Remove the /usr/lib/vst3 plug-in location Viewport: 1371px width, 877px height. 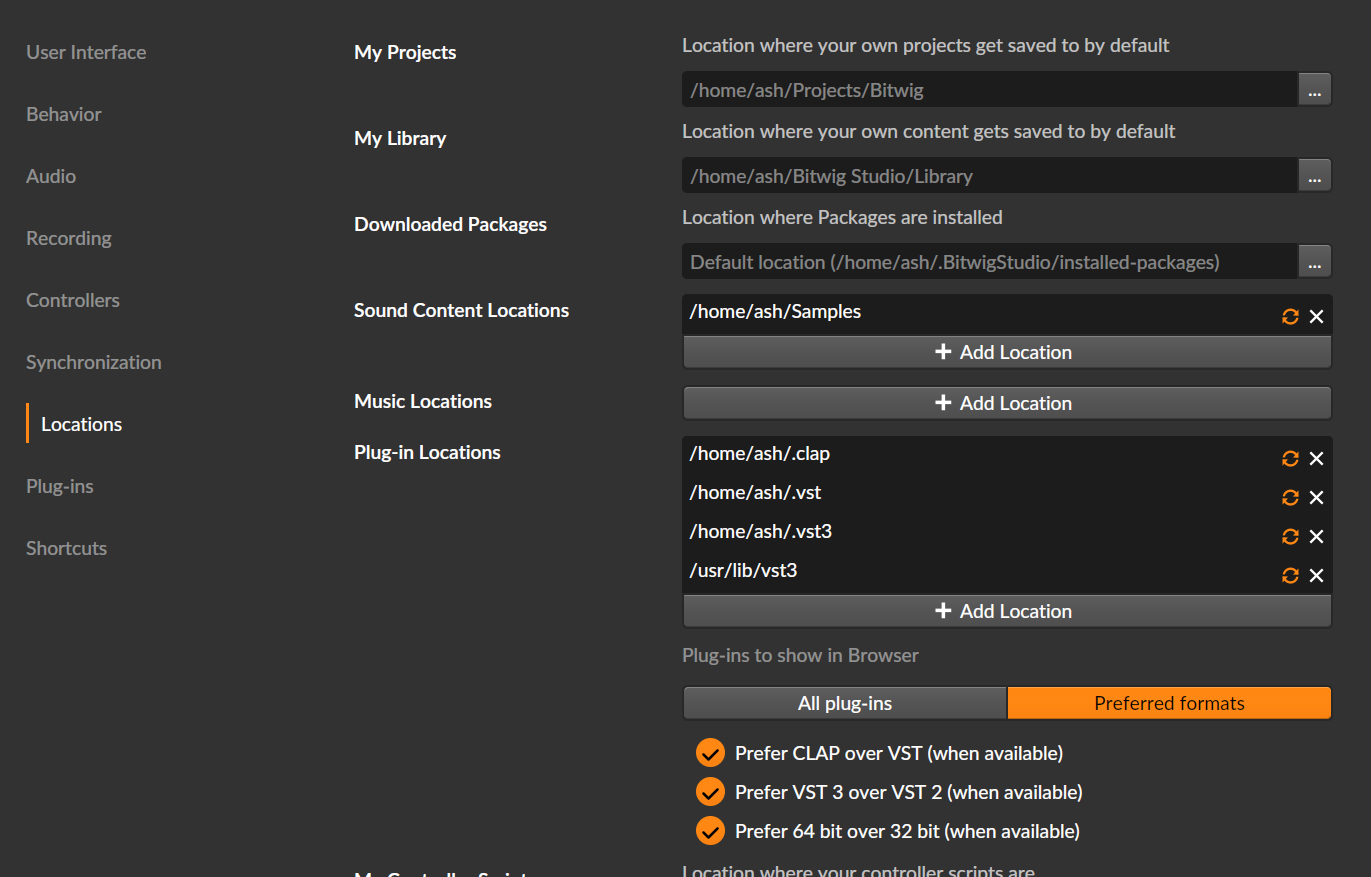pyautogui.click(x=1316, y=575)
